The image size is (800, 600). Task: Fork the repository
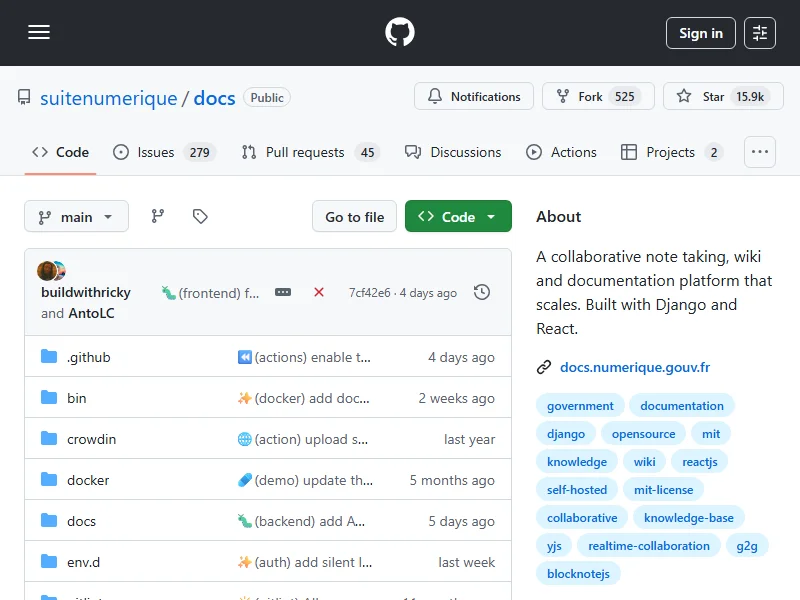[x=590, y=97]
